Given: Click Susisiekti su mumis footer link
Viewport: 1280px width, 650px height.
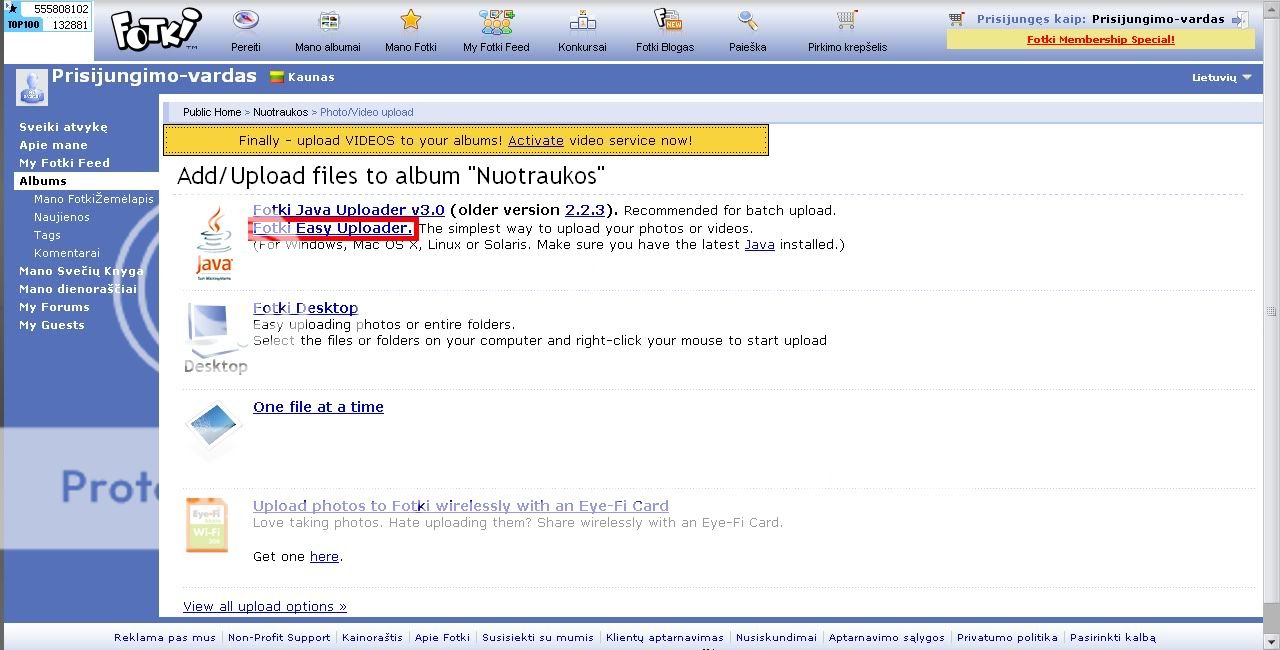Looking at the screenshot, I should [x=538, y=637].
